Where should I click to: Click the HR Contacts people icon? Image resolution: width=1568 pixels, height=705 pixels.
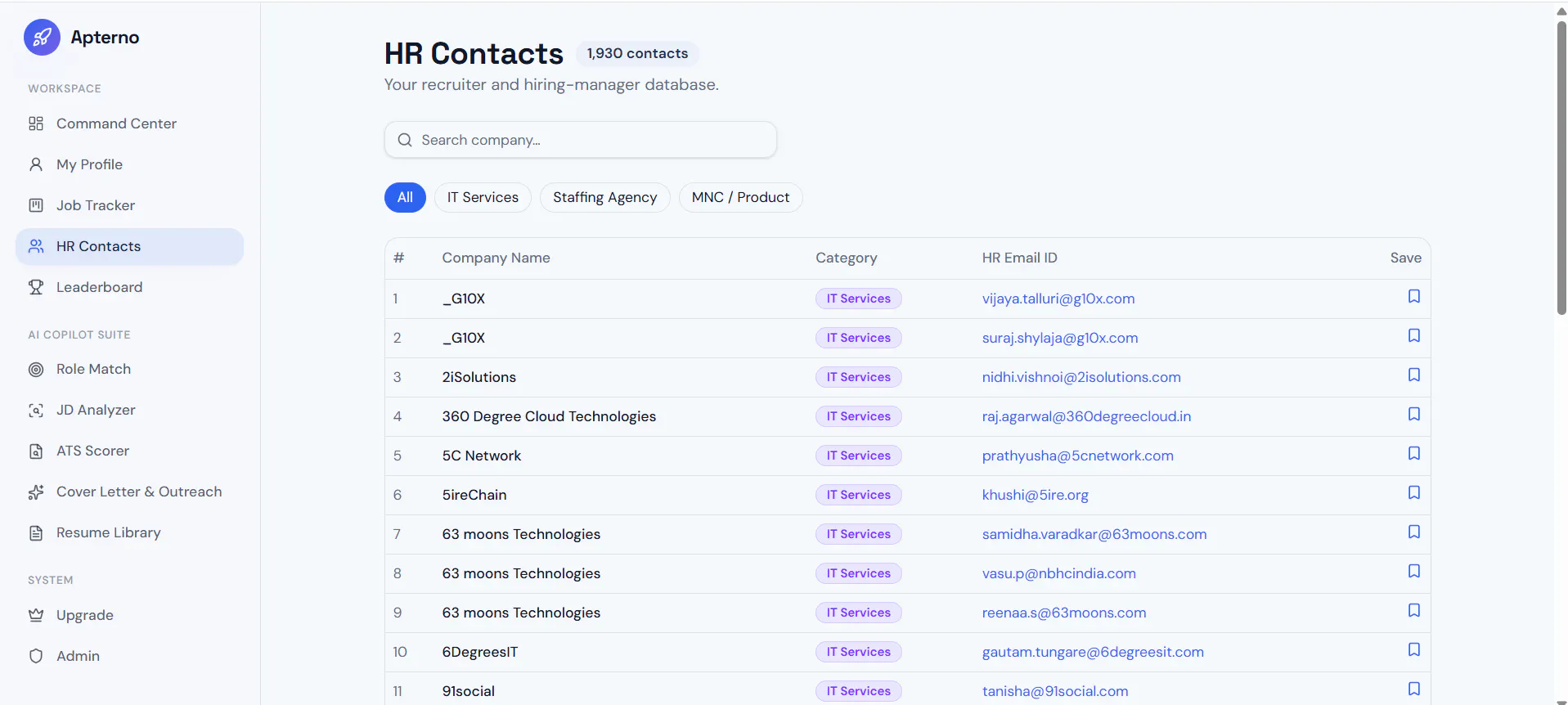point(36,246)
